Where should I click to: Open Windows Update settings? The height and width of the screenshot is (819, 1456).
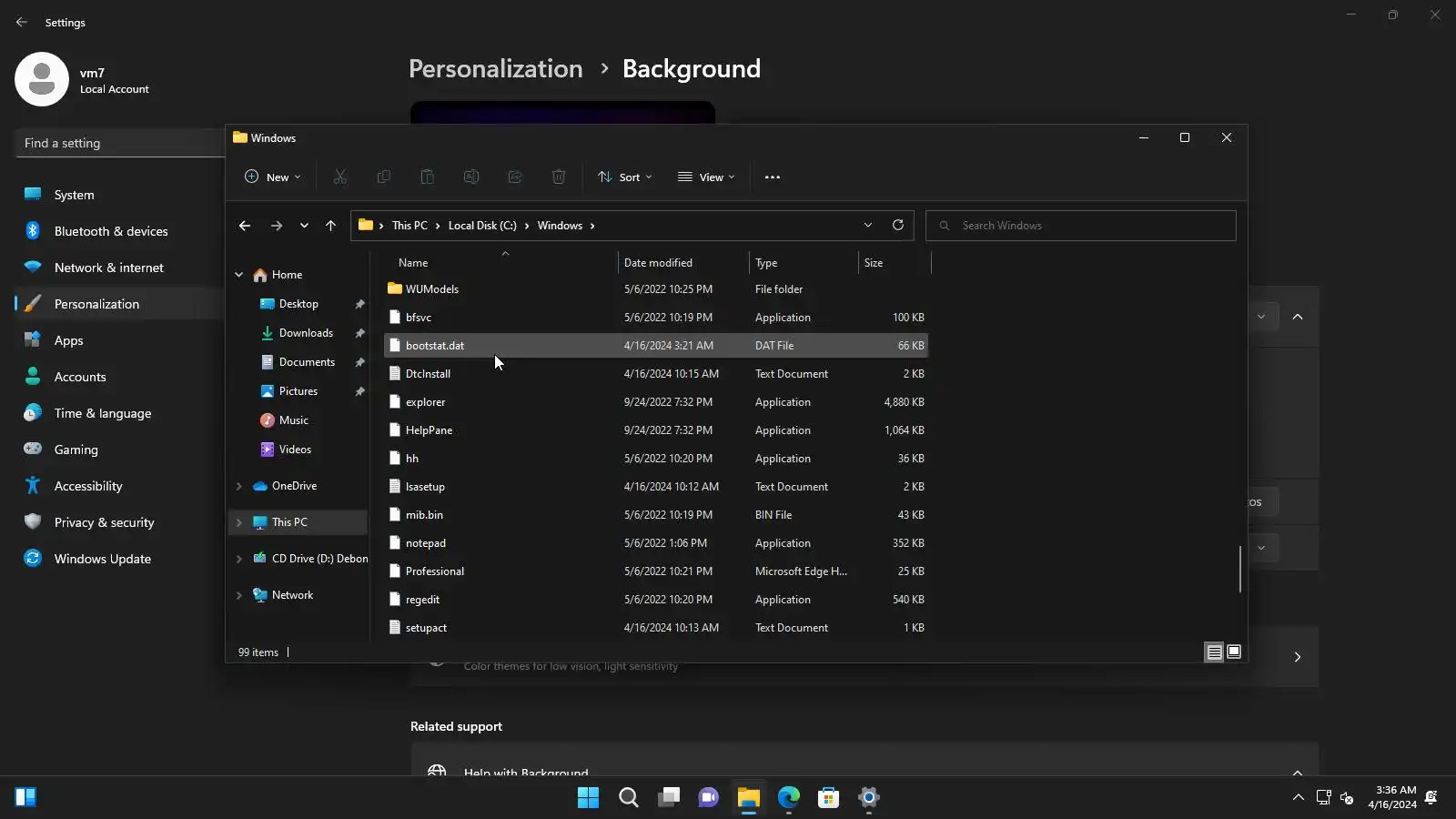(x=119, y=559)
